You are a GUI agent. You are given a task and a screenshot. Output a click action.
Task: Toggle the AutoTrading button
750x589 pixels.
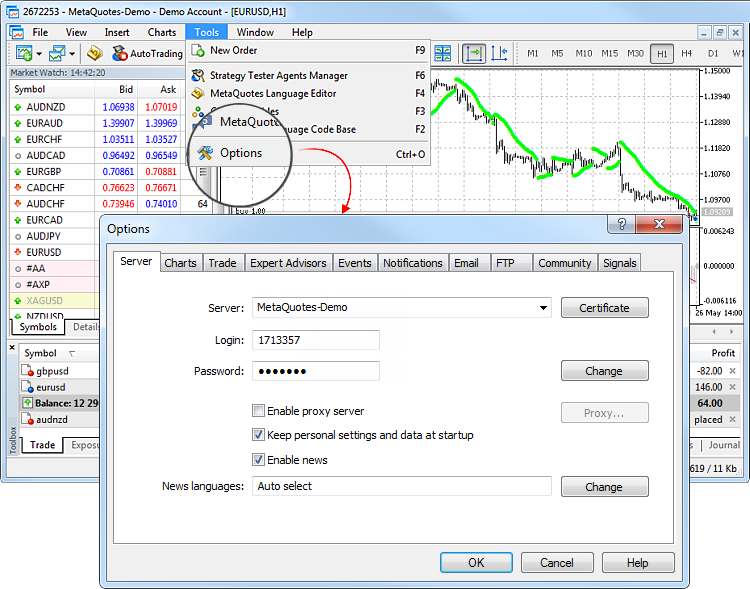[147, 53]
